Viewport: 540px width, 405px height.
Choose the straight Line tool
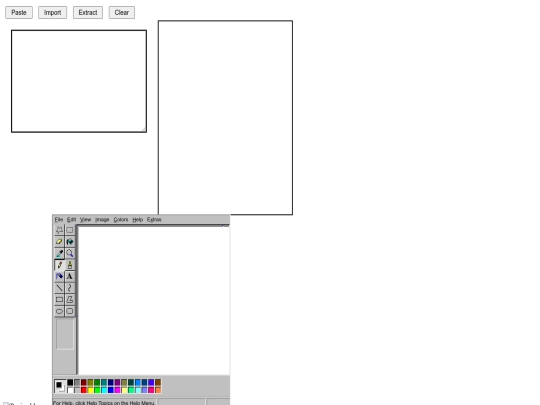(59, 288)
